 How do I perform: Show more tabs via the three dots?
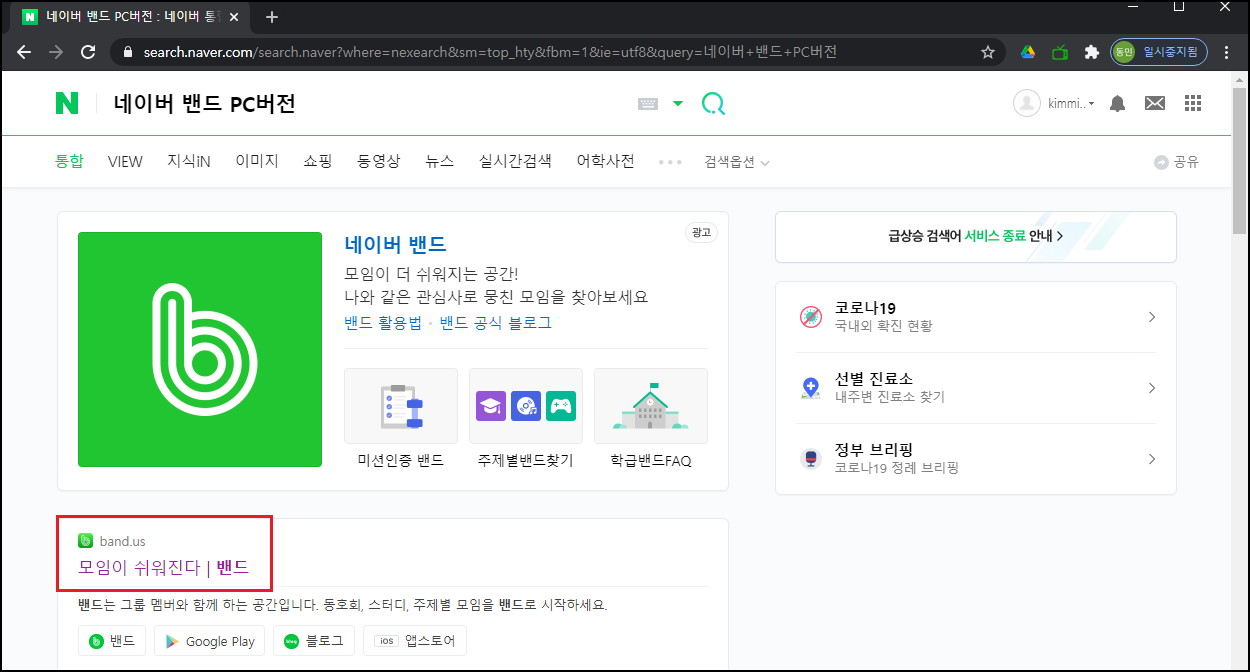tap(670, 162)
